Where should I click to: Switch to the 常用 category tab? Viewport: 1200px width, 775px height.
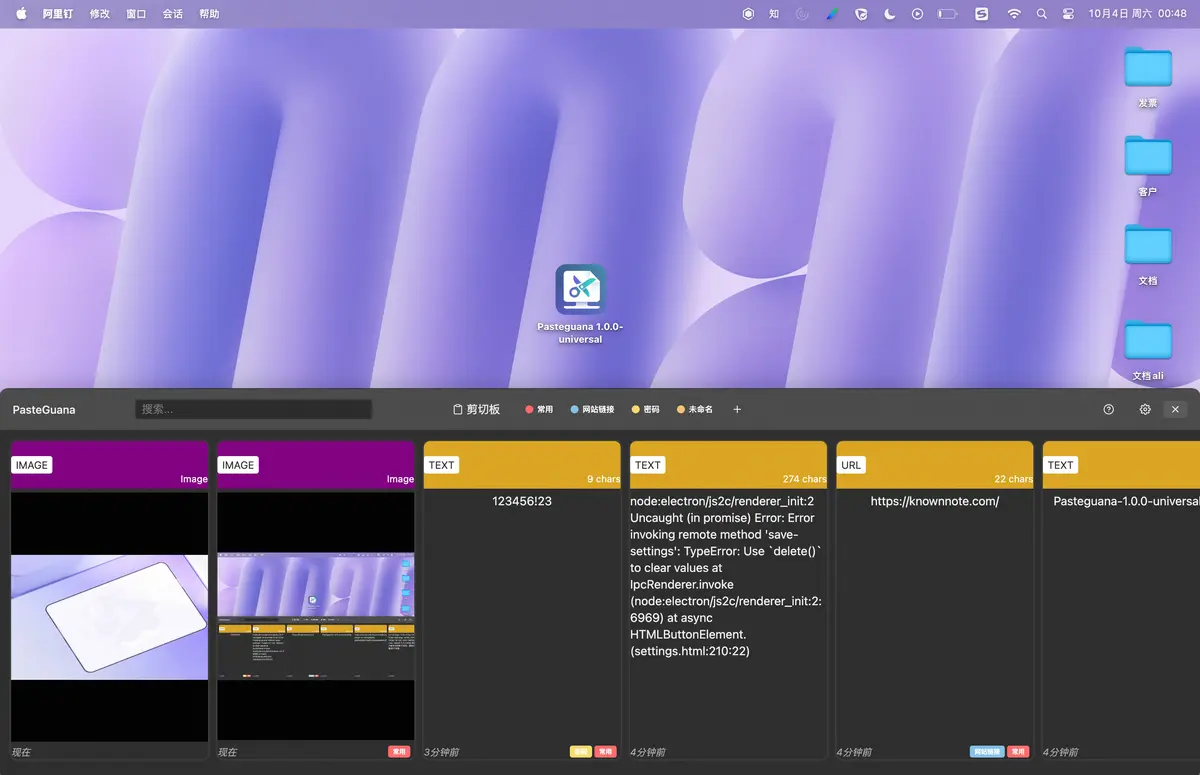tap(539, 409)
